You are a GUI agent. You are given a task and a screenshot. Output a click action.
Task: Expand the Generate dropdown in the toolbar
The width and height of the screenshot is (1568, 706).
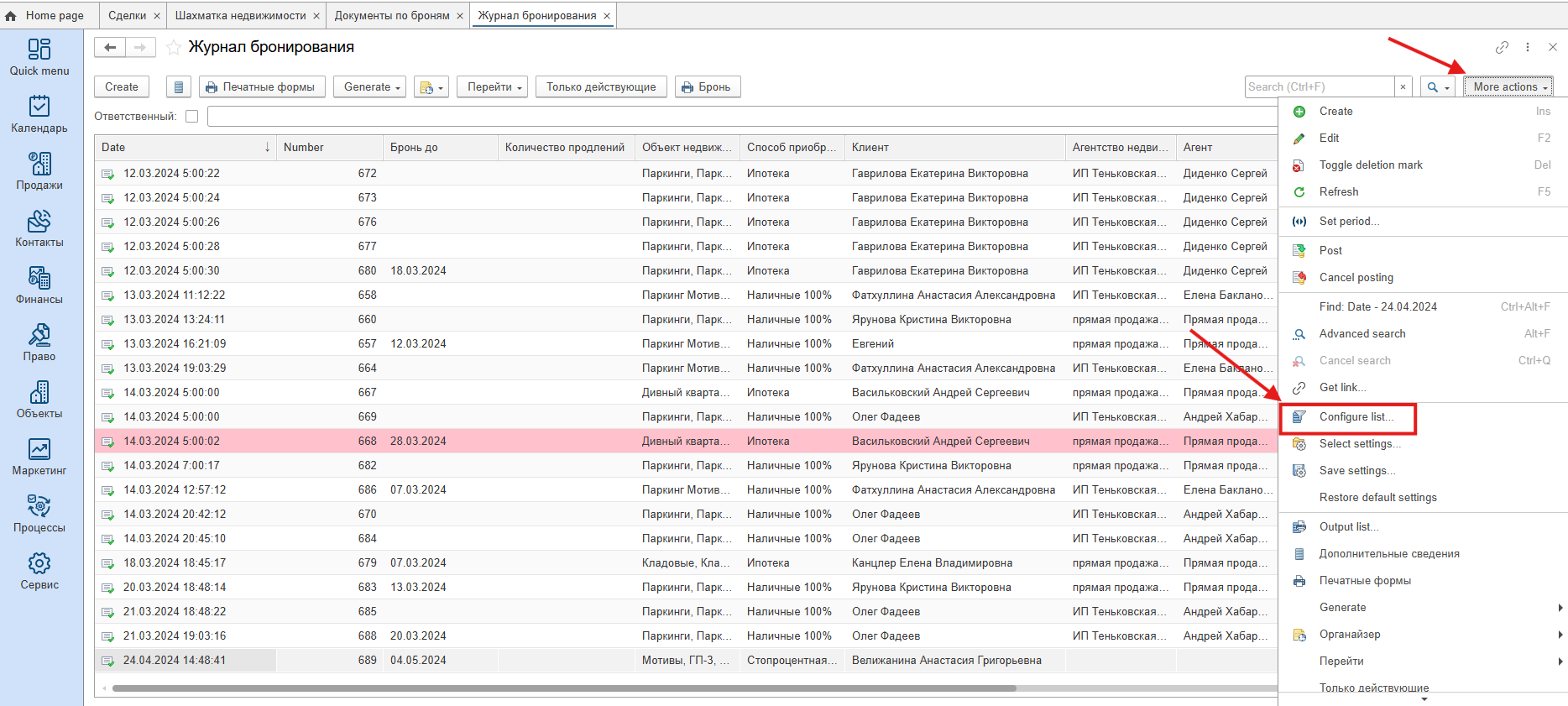pos(373,87)
